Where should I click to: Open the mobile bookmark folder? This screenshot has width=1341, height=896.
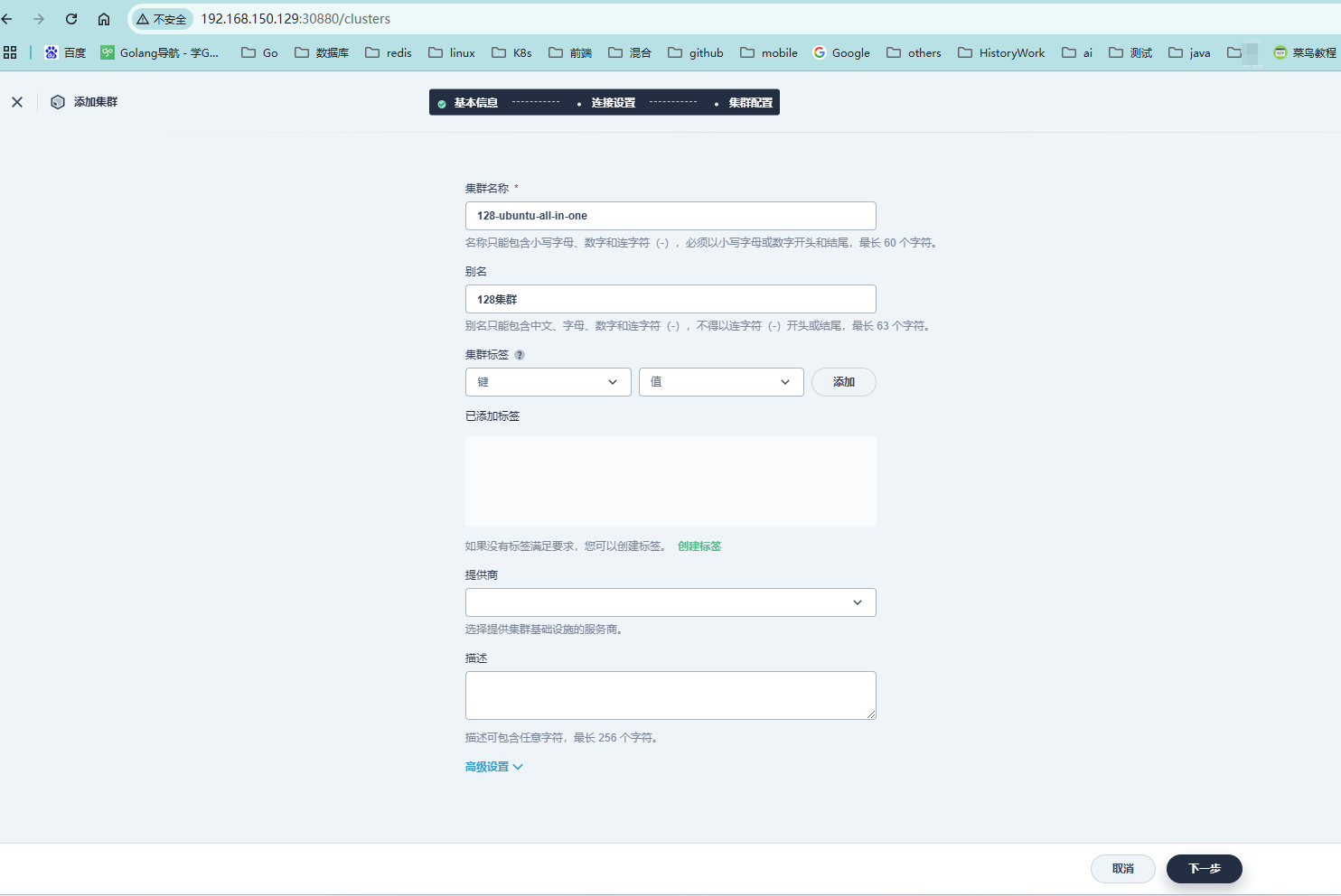[x=769, y=52]
